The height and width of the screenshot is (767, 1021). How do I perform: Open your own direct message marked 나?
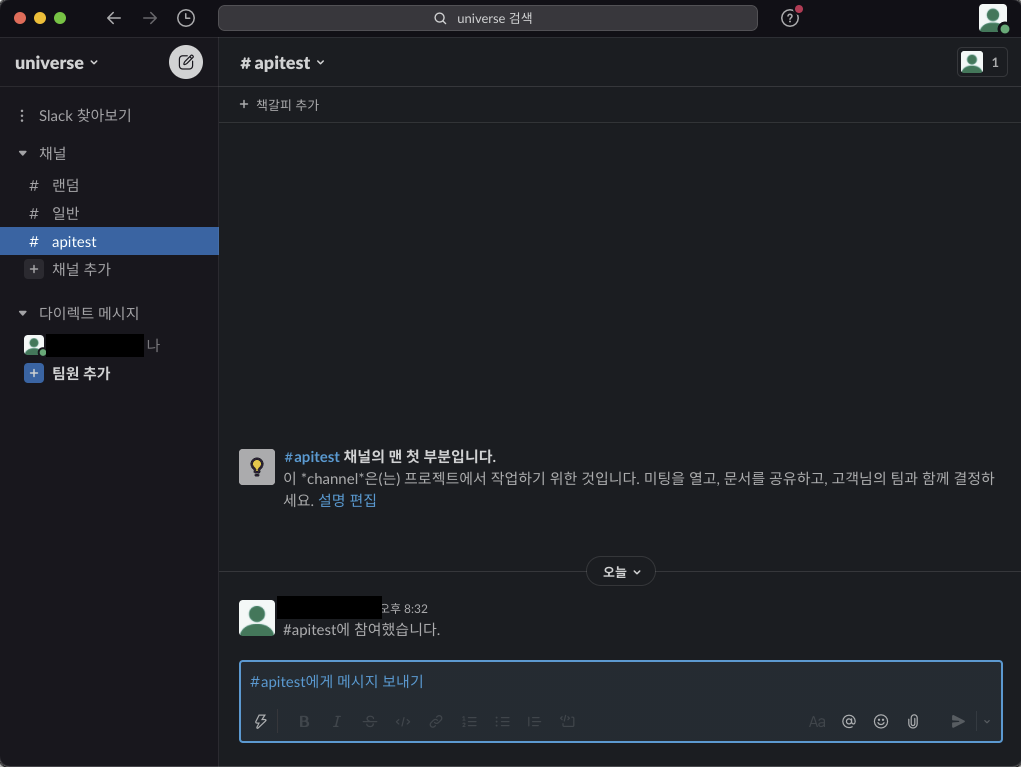[109, 345]
